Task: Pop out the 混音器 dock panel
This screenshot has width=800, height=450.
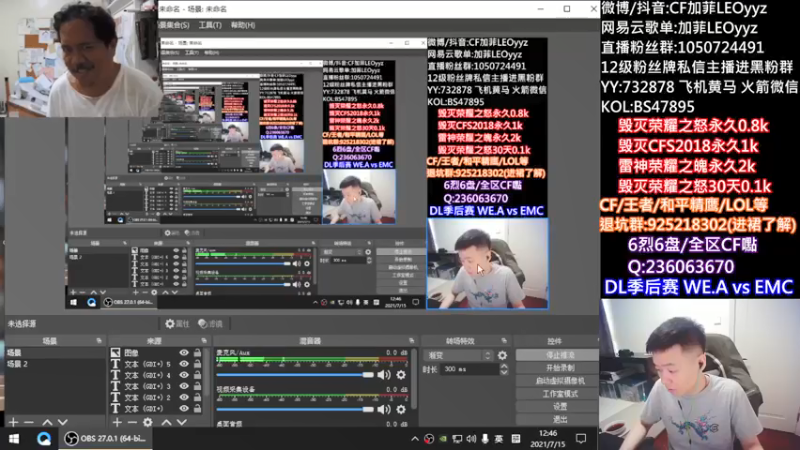Action: coord(411,340)
